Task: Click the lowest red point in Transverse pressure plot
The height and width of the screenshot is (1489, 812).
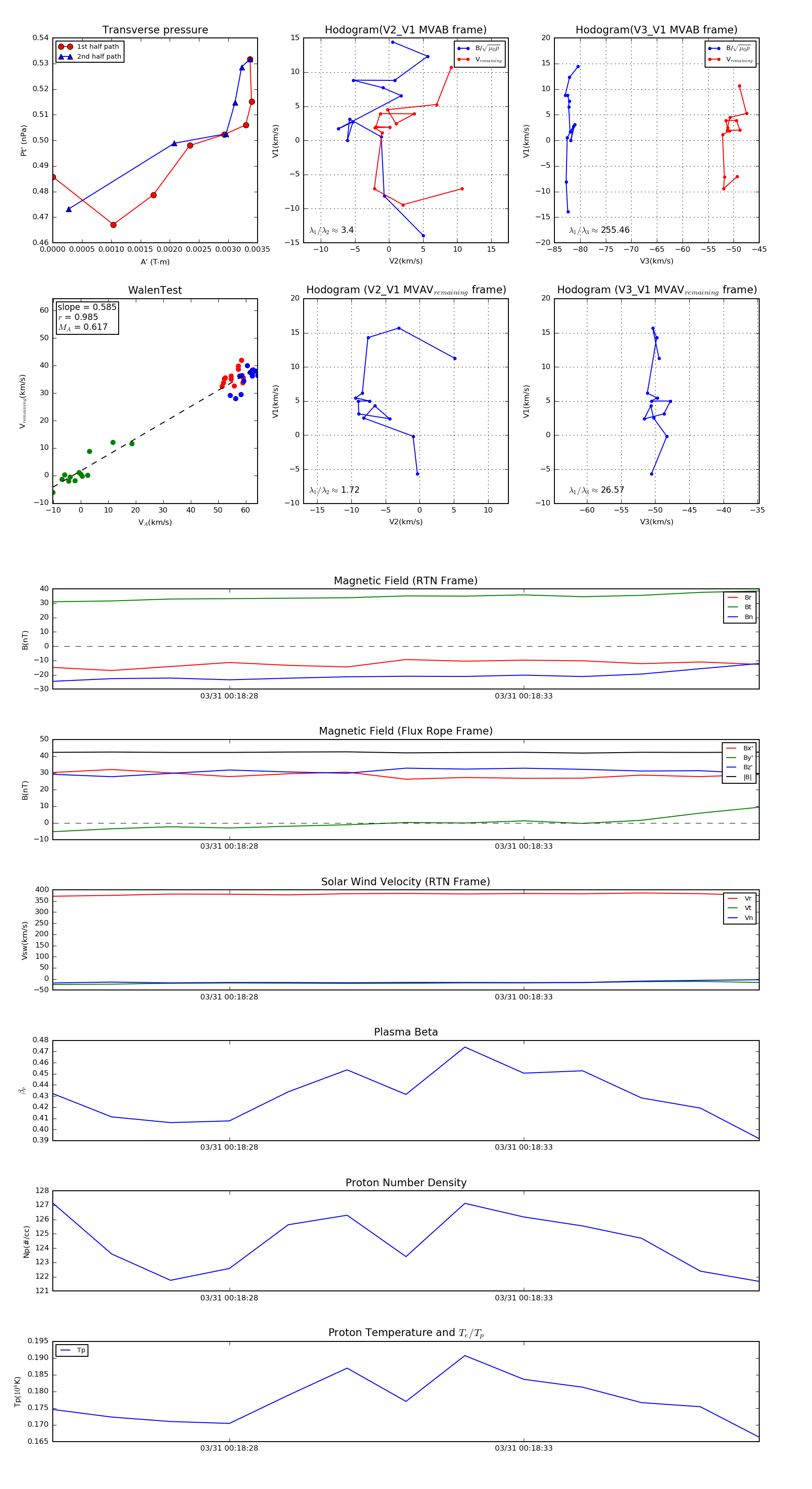Action: 113,225
